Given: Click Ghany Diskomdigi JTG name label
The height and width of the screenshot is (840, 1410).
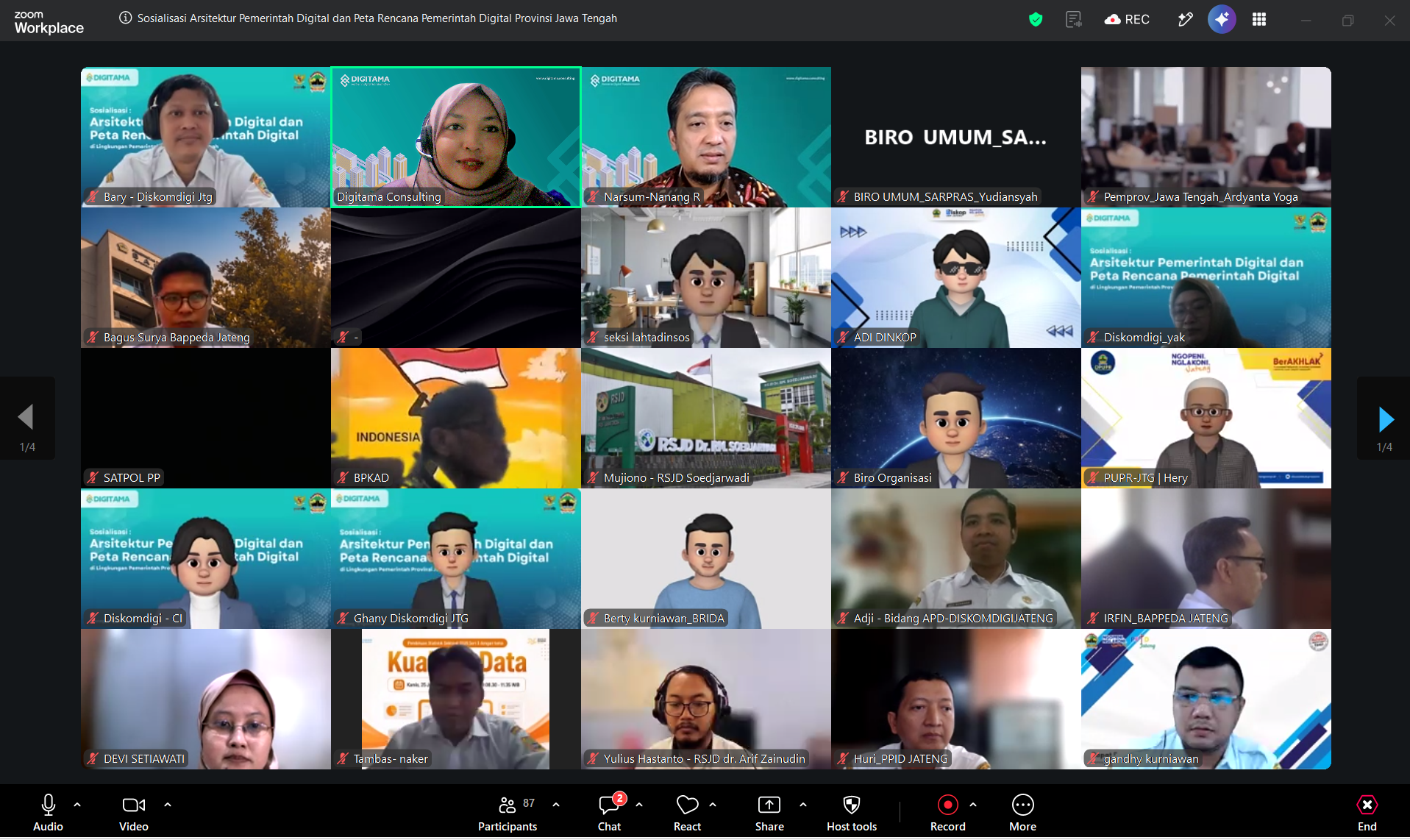Looking at the screenshot, I should click(x=410, y=619).
